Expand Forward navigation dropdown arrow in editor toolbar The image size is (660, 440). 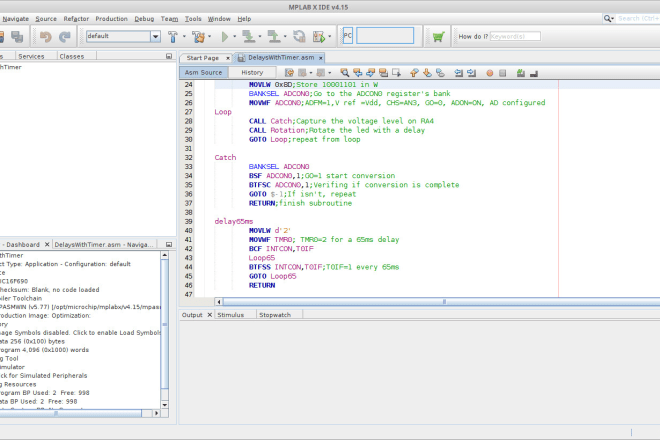point(330,73)
